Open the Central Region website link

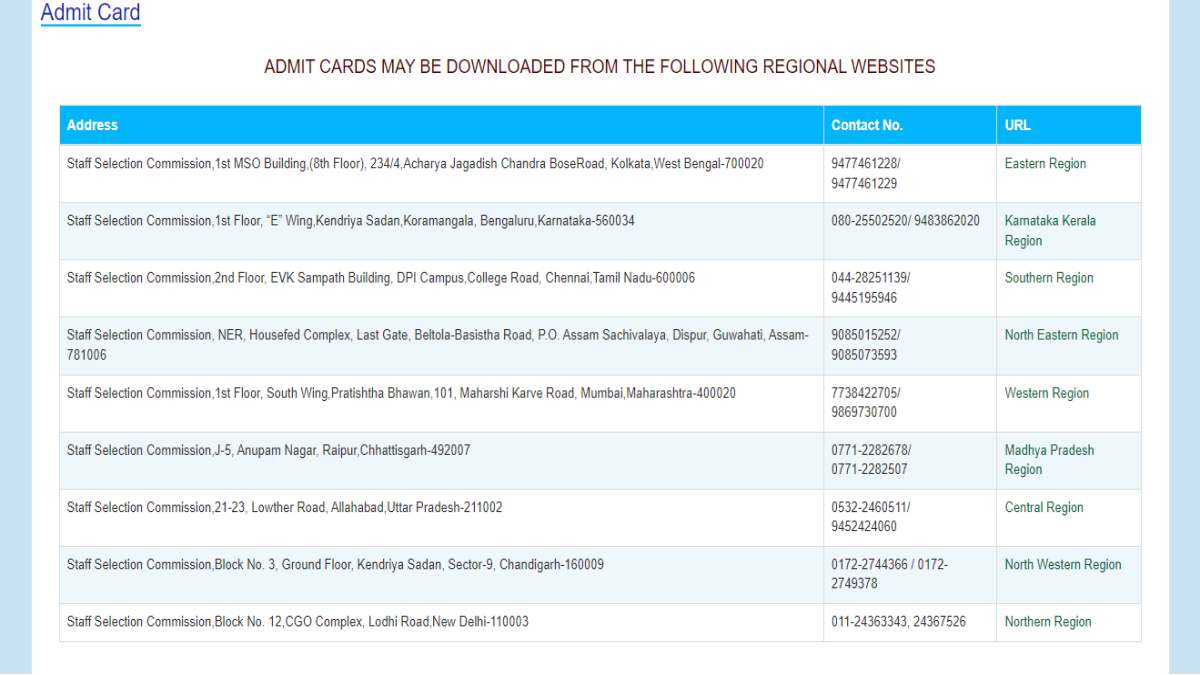1043,507
